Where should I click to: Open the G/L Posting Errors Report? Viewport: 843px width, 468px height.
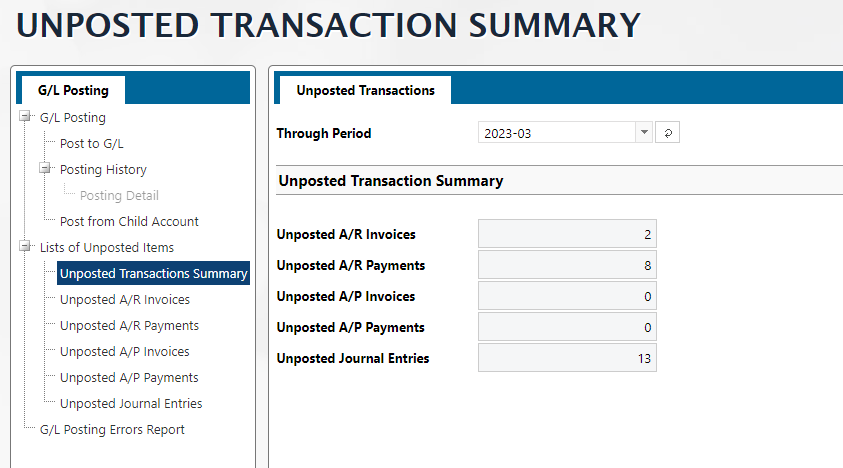(x=112, y=430)
